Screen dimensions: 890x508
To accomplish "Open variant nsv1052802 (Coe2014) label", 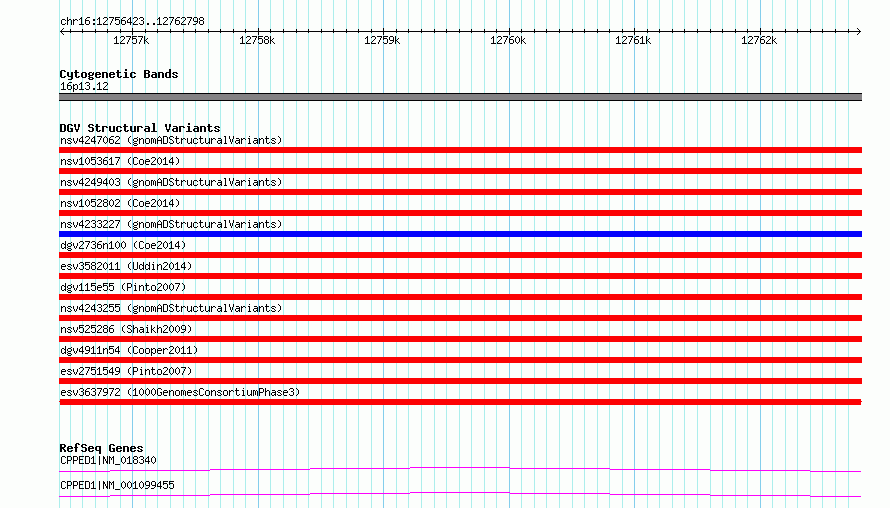I will [x=120, y=203].
